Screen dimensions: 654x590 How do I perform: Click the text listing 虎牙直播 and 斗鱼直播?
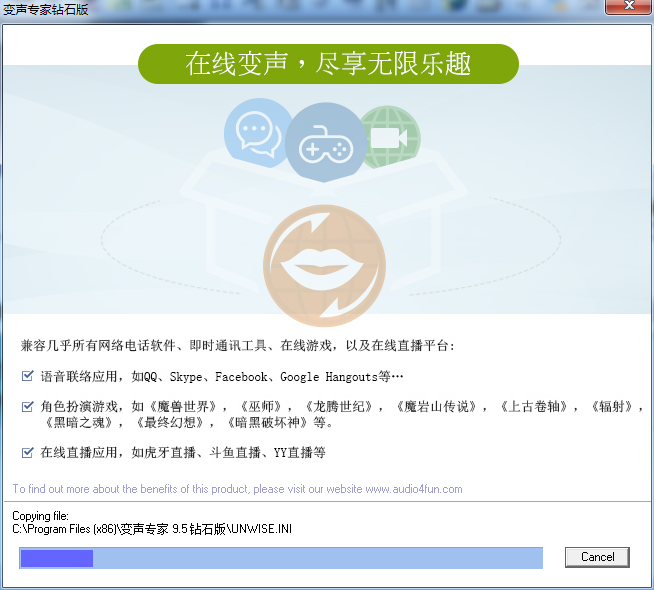(x=183, y=452)
